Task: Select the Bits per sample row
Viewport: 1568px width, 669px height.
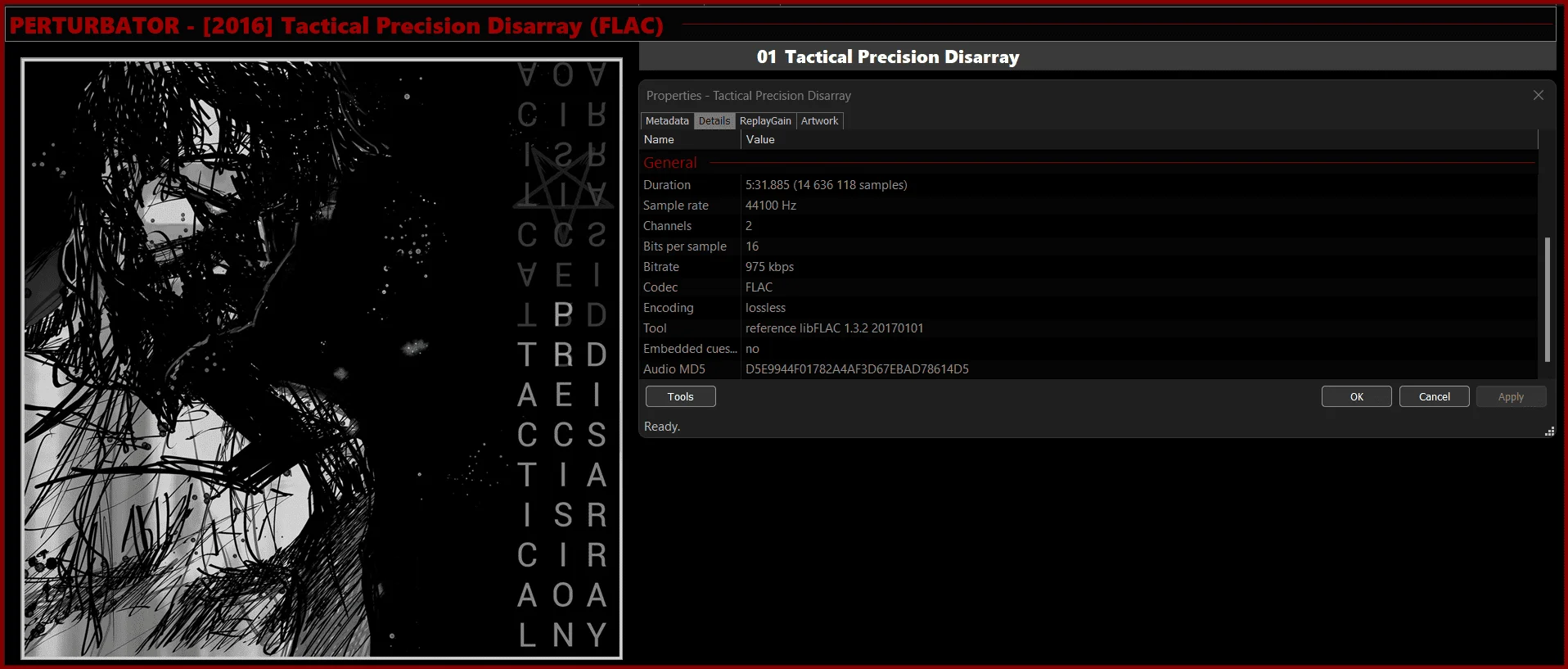Action: point(1089,246)
